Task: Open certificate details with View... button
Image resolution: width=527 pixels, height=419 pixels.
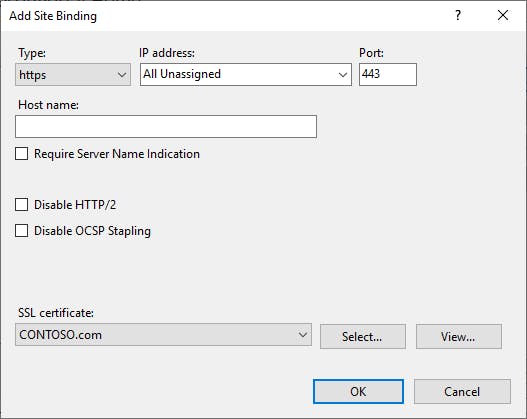Action: [x=459, y=336]
